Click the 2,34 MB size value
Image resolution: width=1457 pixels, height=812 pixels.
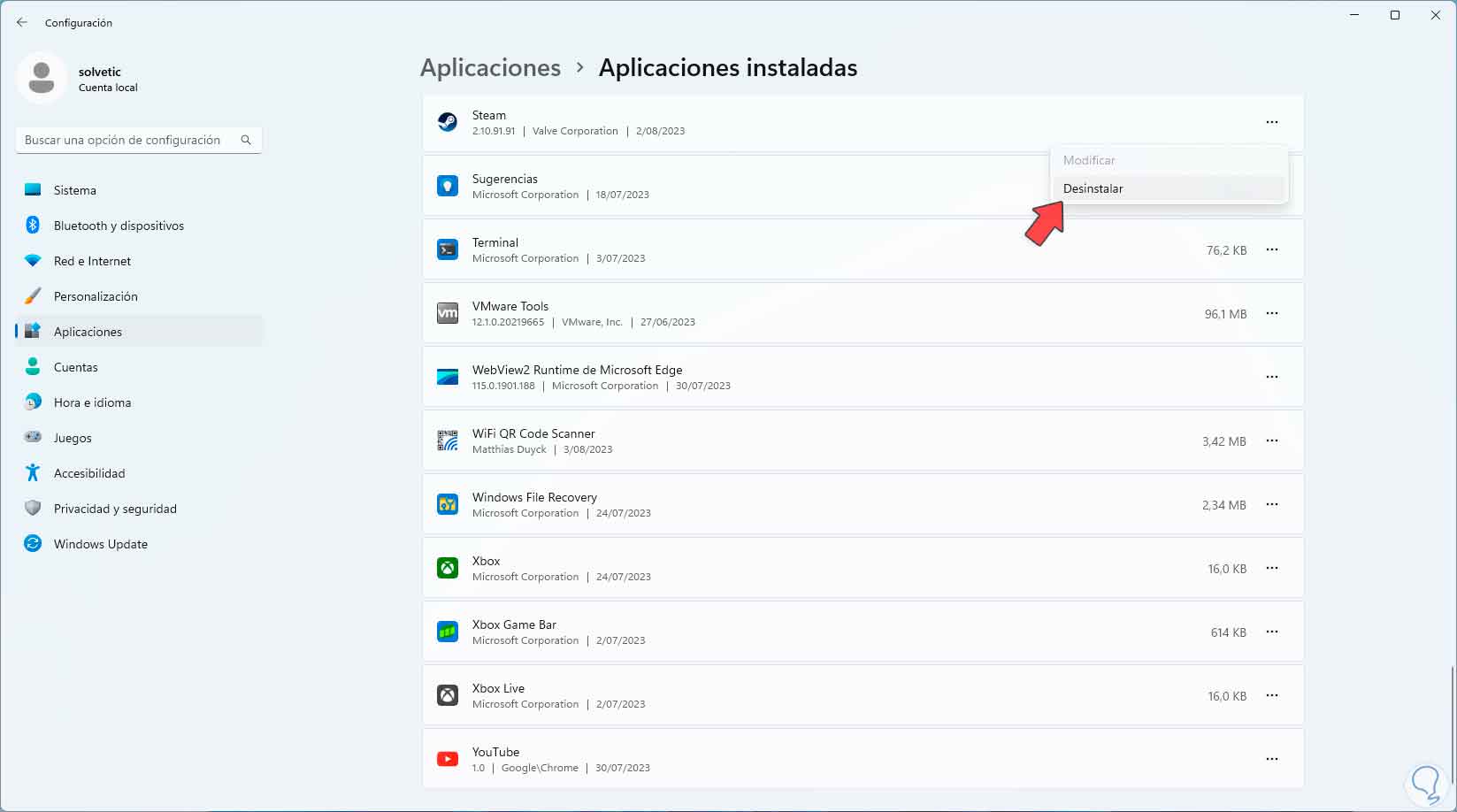pos(1224,505)
